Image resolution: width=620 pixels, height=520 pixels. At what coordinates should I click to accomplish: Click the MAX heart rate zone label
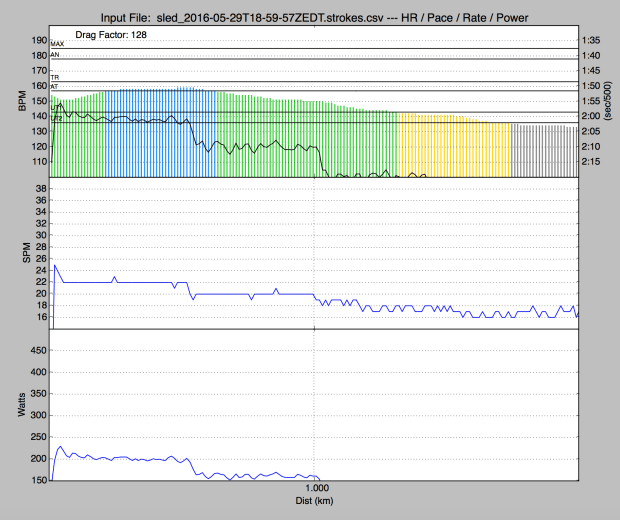coord(56,45)
